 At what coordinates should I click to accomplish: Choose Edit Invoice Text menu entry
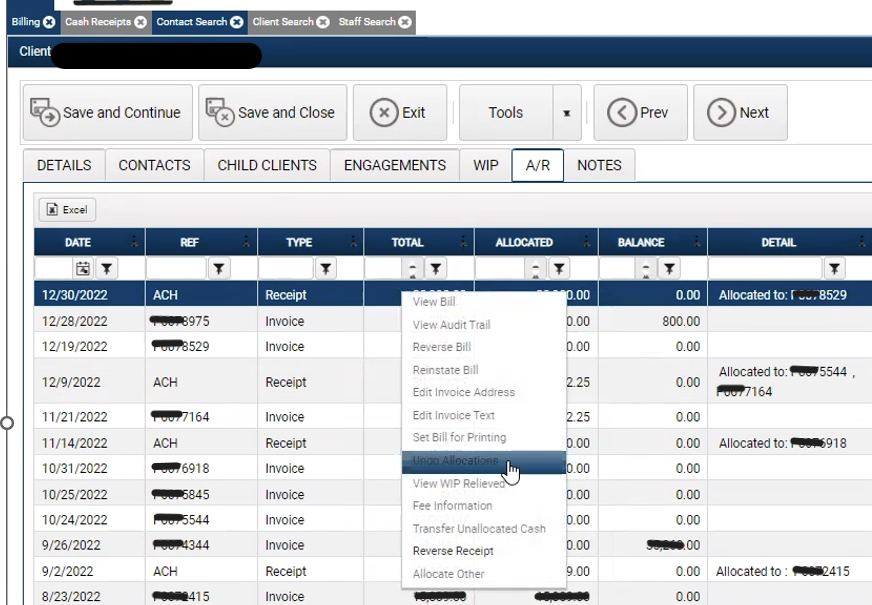click(x=484, y=415)
